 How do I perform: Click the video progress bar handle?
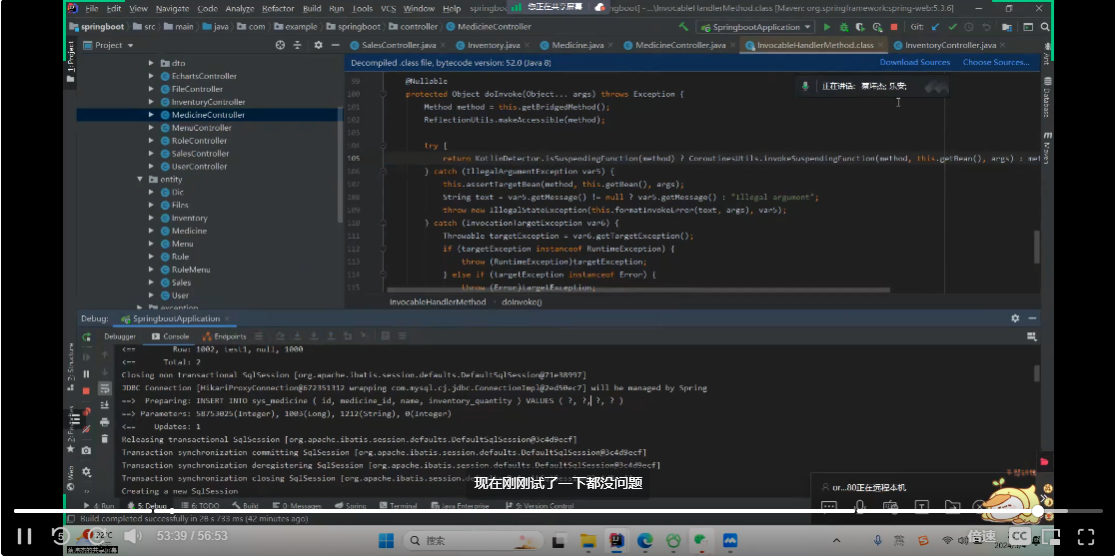(x=1038, y=510)
